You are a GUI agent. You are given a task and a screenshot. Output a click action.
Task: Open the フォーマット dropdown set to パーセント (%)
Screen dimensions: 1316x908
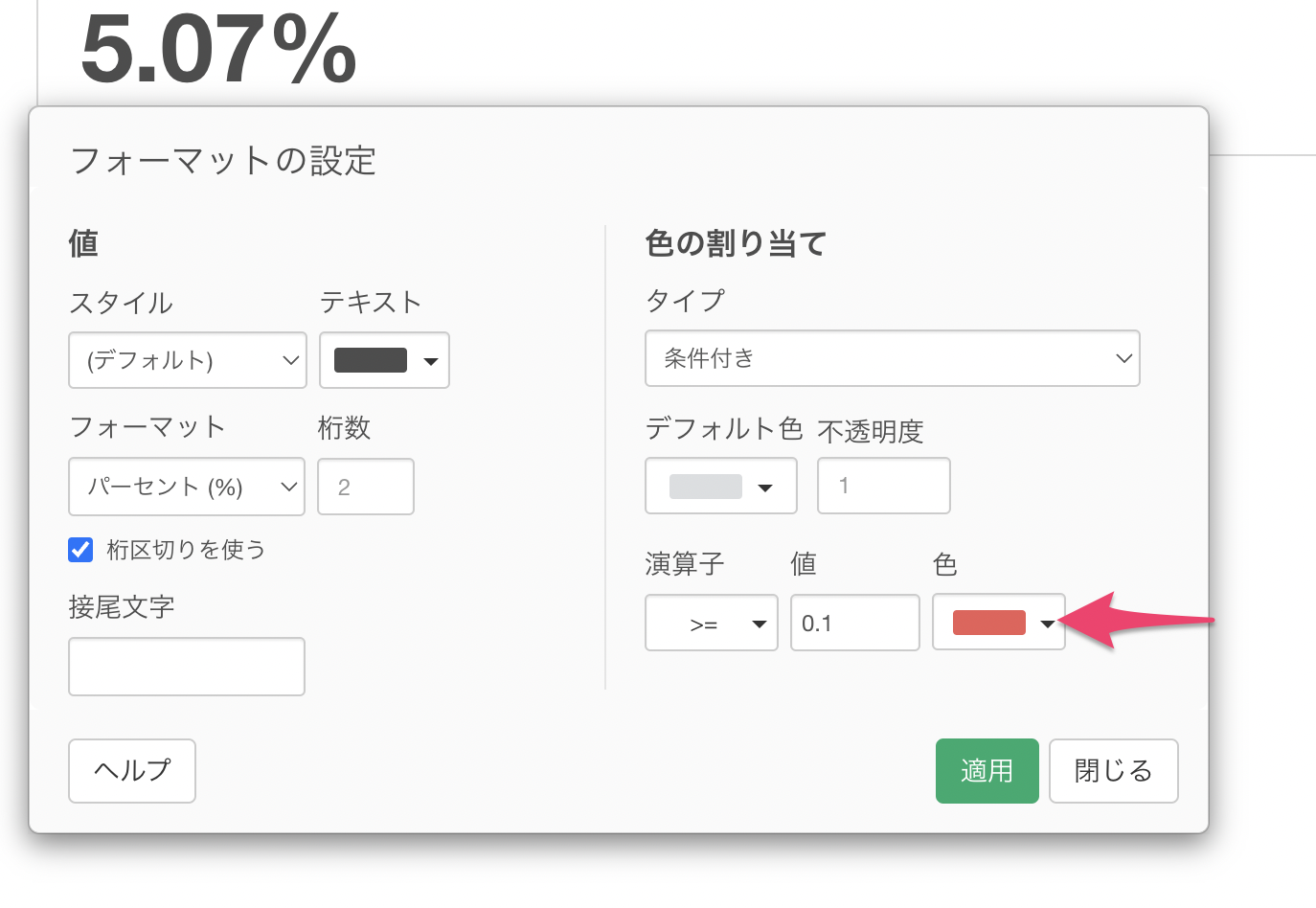tap(187, 487)
